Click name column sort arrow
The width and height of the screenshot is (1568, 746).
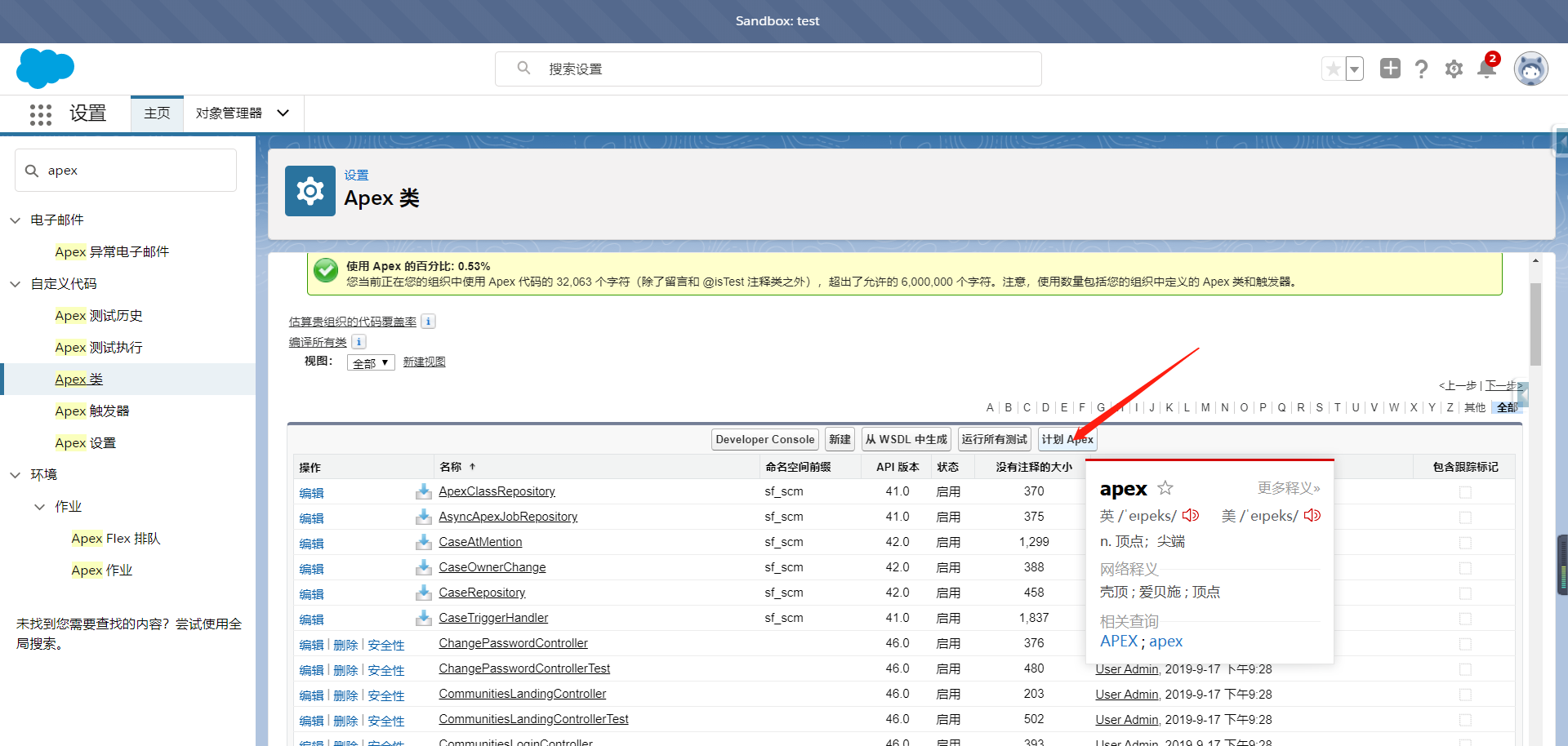point(472,467)
